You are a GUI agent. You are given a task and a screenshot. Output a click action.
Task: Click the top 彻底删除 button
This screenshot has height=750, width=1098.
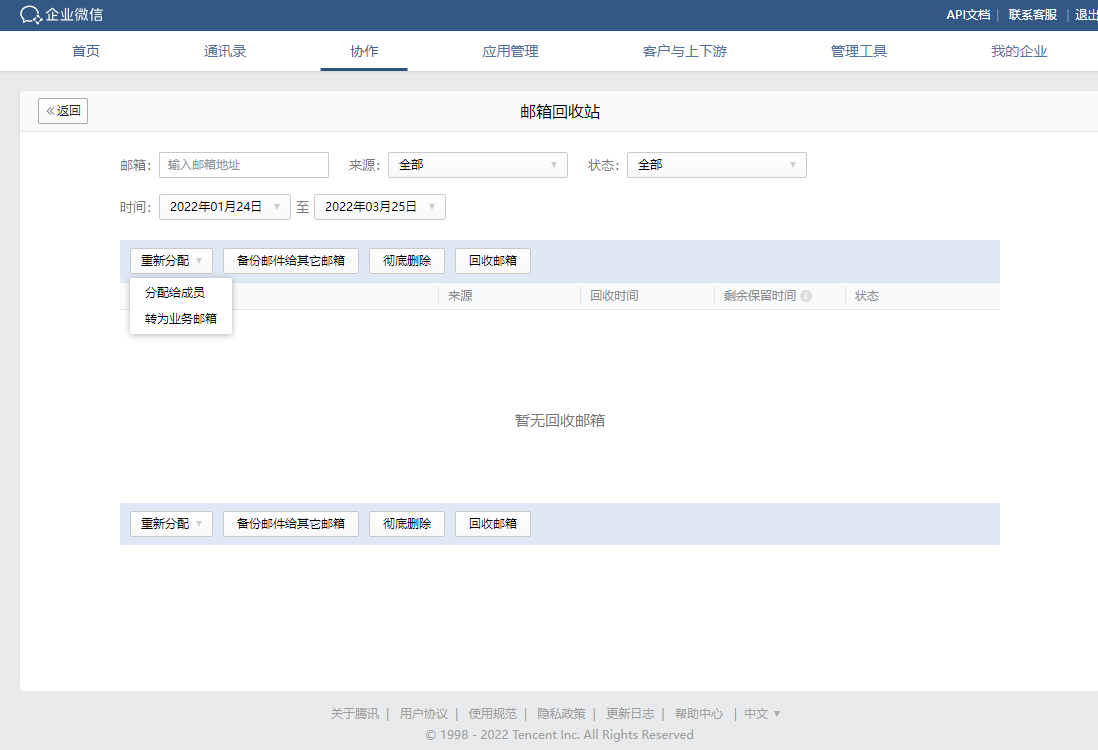click(407, 261)
